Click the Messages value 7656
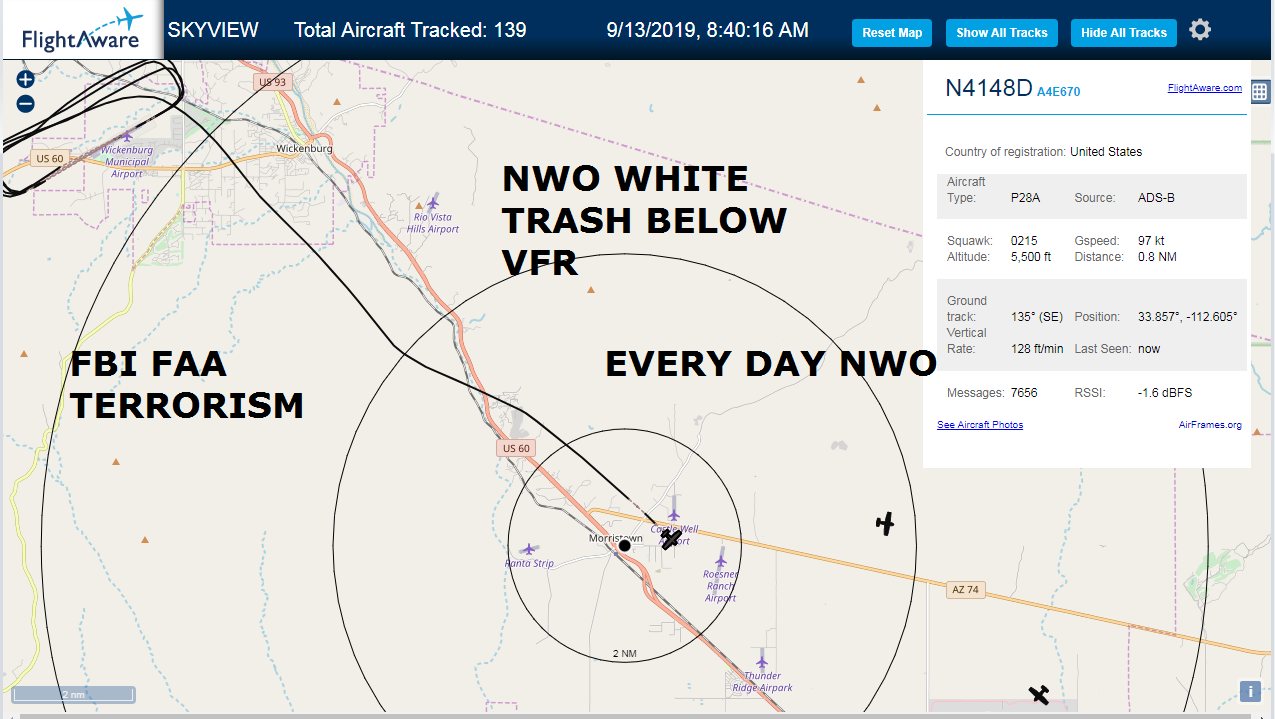Viewport: 1275px width, 719px height. coord(1024,393)
